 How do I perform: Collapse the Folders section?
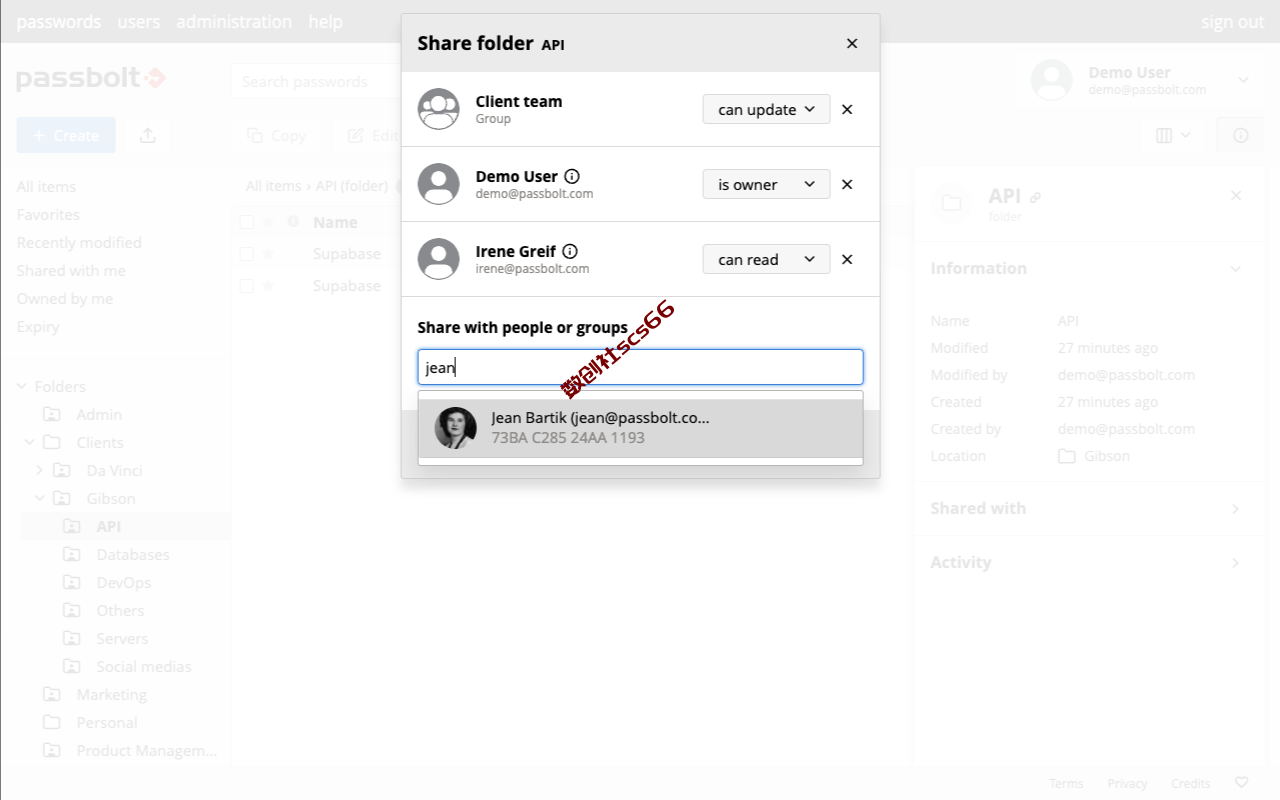click(22, 386)
